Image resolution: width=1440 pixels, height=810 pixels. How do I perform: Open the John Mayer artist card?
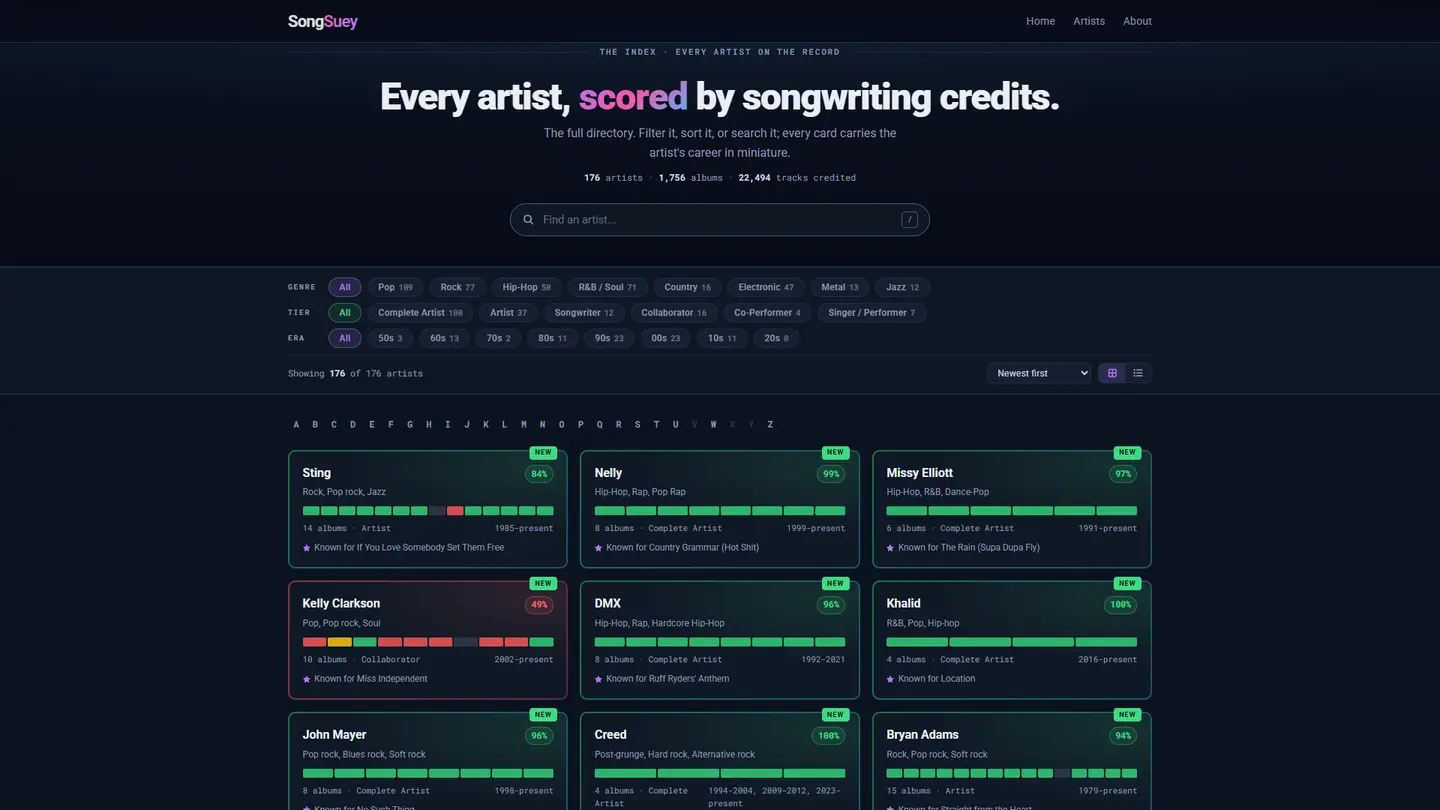click(427, 761)
